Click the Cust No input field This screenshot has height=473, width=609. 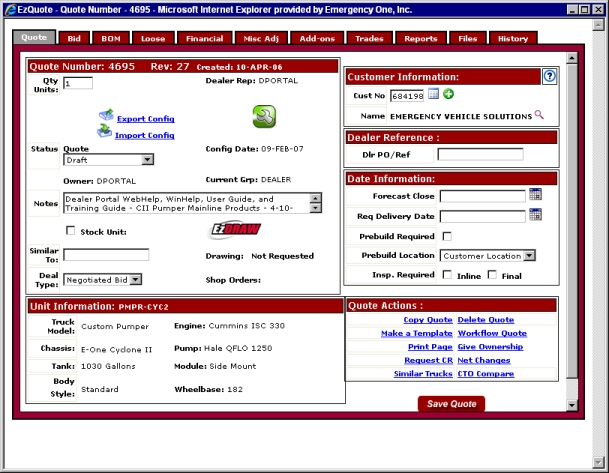(407, 96)
